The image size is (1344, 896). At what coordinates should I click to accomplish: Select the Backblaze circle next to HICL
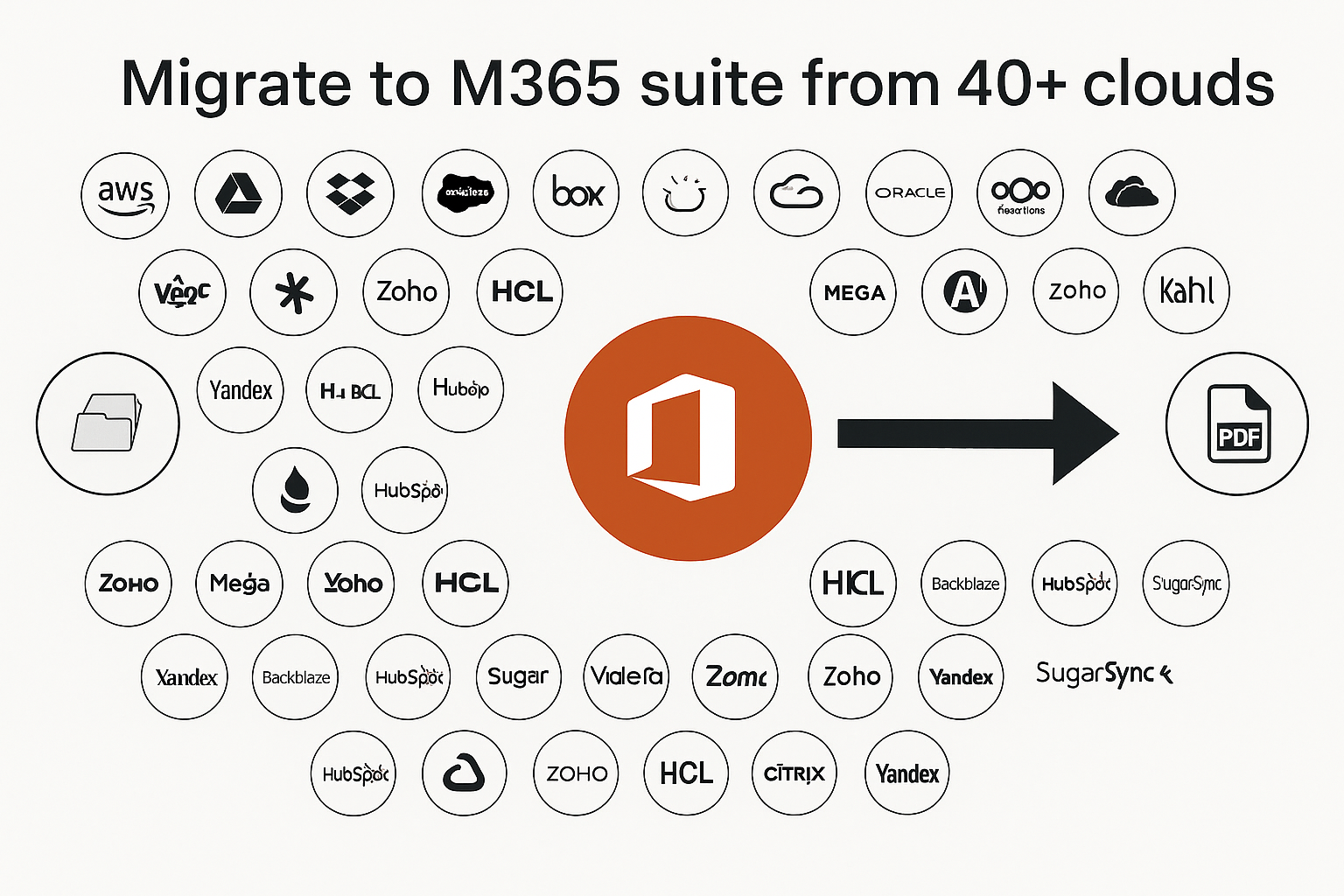coord(963,583)
